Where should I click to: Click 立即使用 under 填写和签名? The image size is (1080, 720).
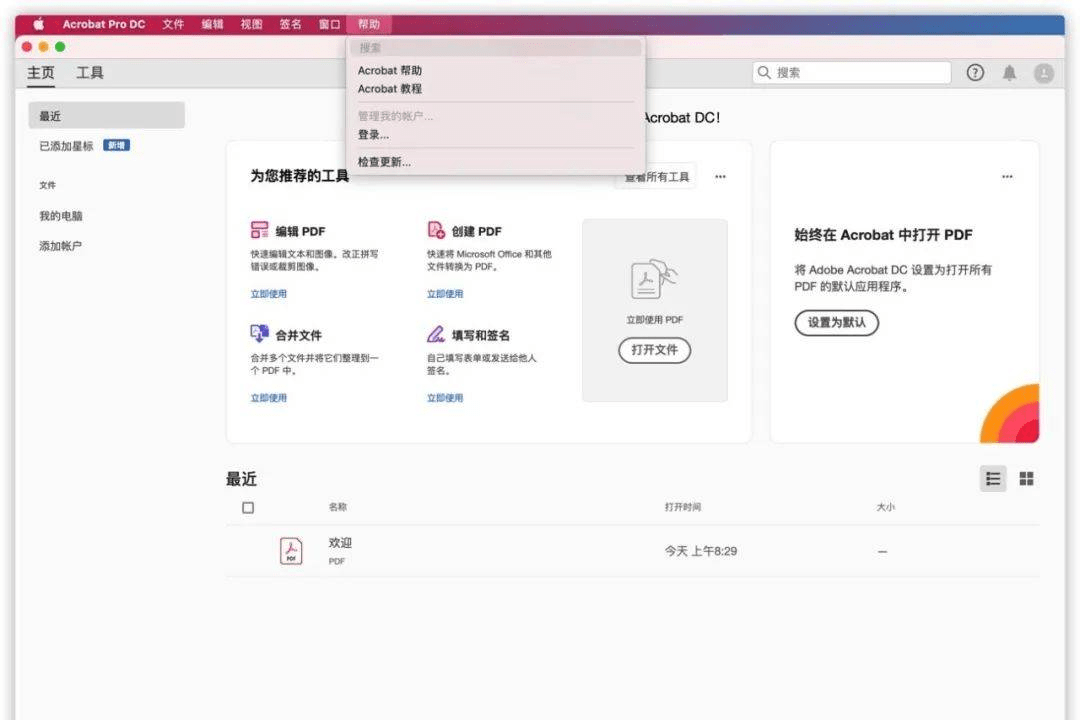[445, 398]
